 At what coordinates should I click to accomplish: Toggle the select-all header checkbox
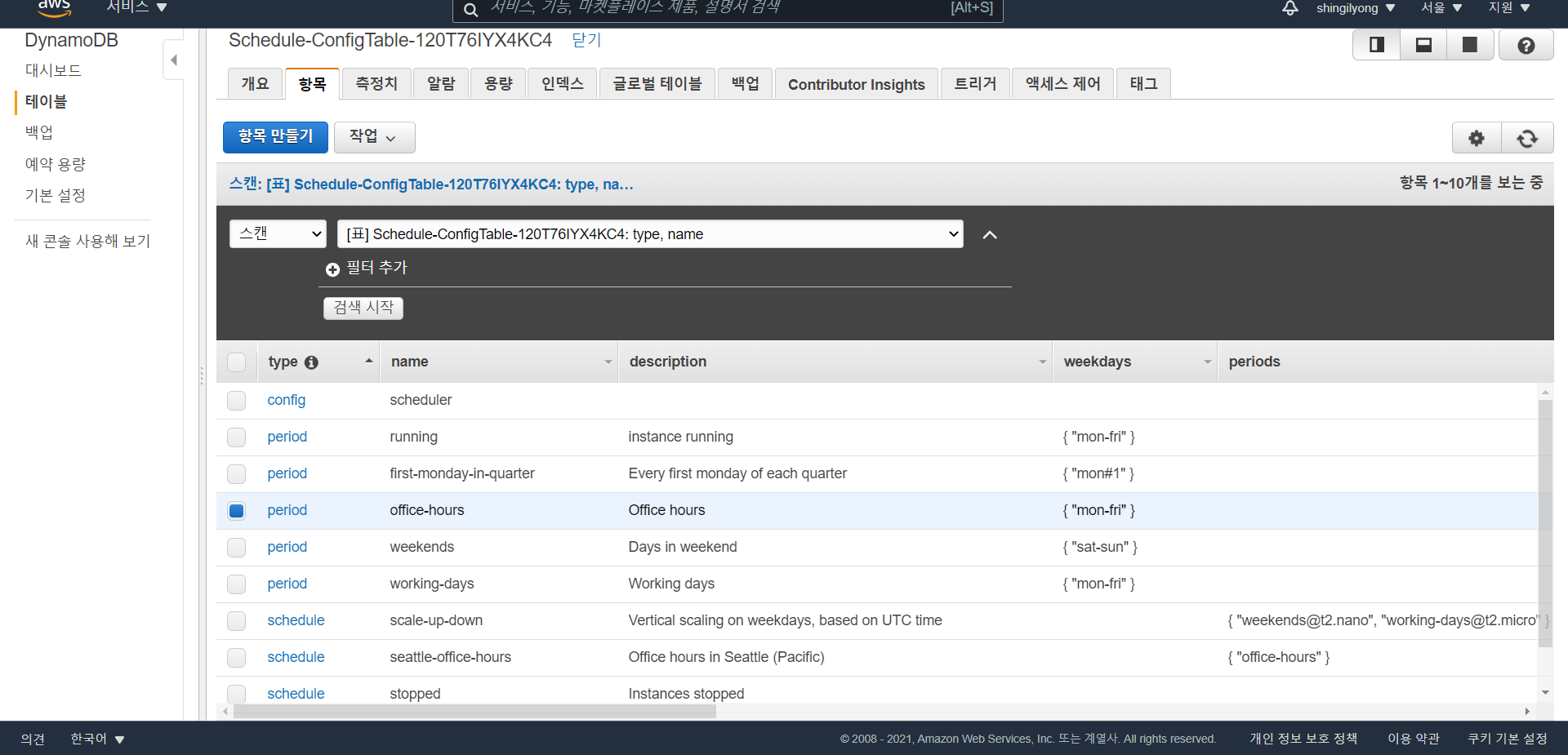point(237,362)
